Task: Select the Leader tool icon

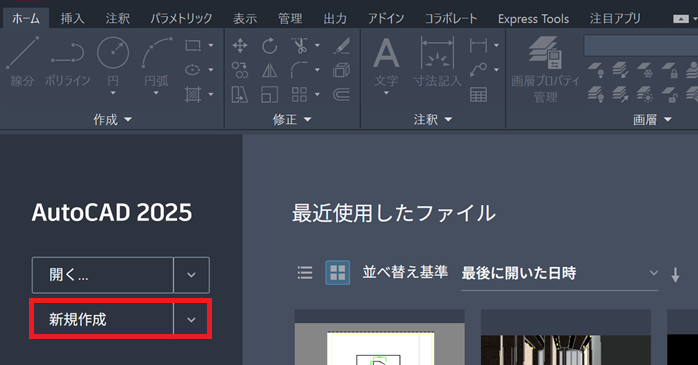Action: (x=479, y=70)
